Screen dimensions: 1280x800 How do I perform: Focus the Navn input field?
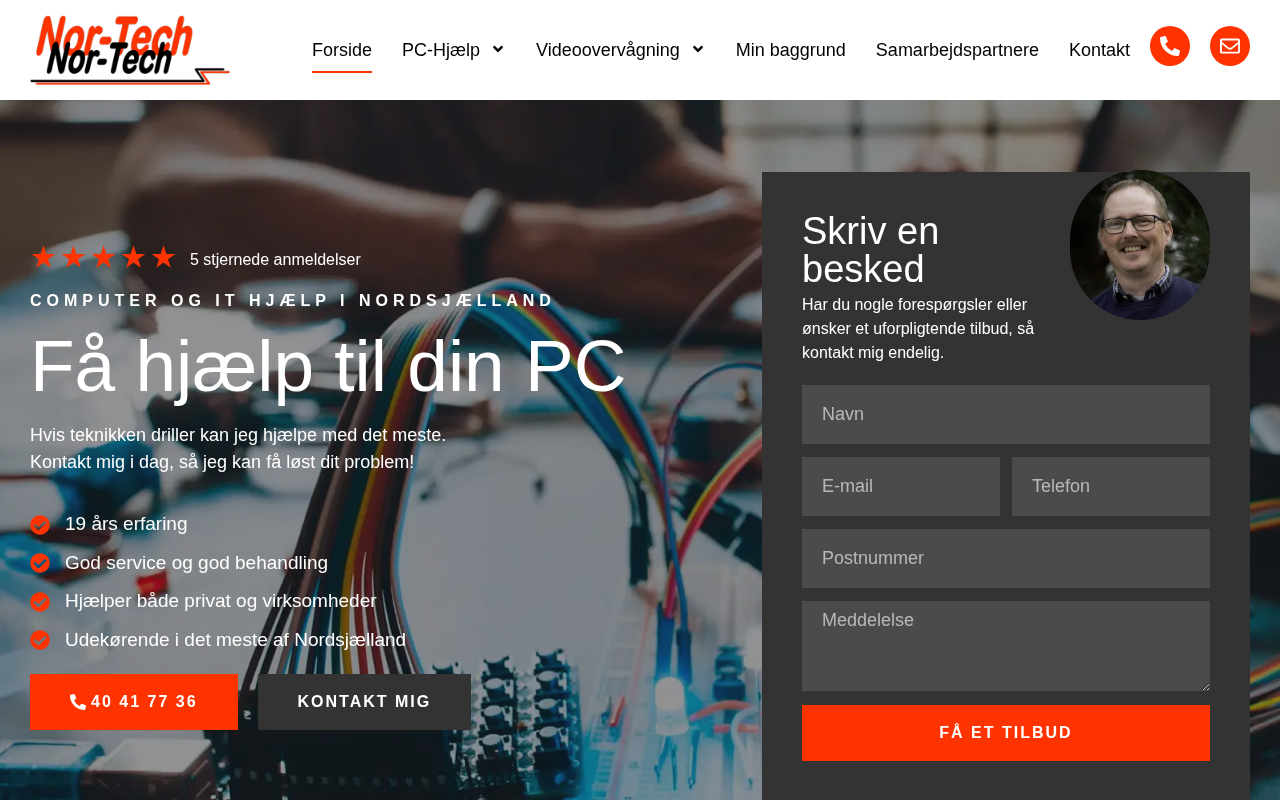coord(1006,414)
